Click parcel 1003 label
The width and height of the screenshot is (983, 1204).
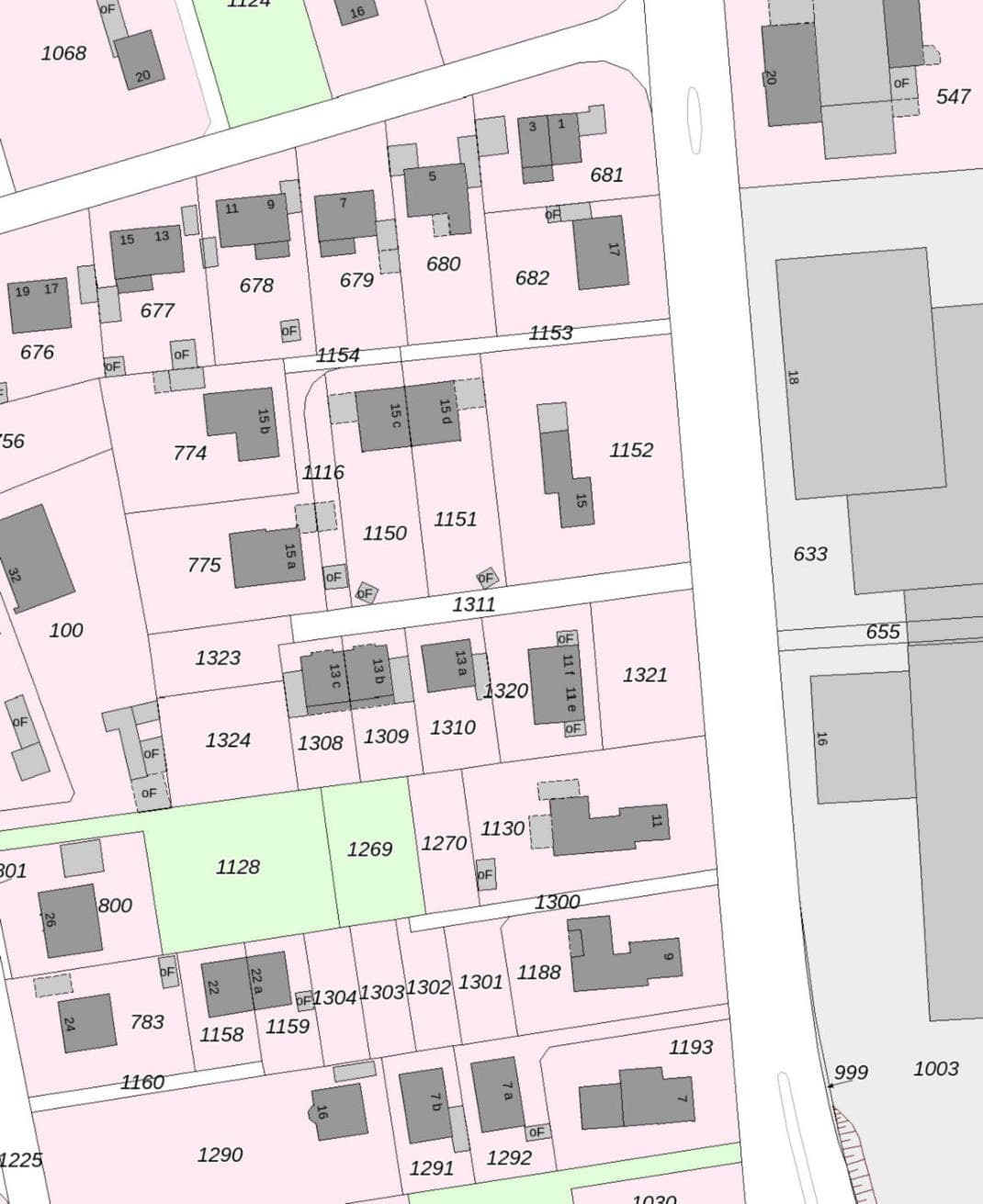pos(935,1069)
